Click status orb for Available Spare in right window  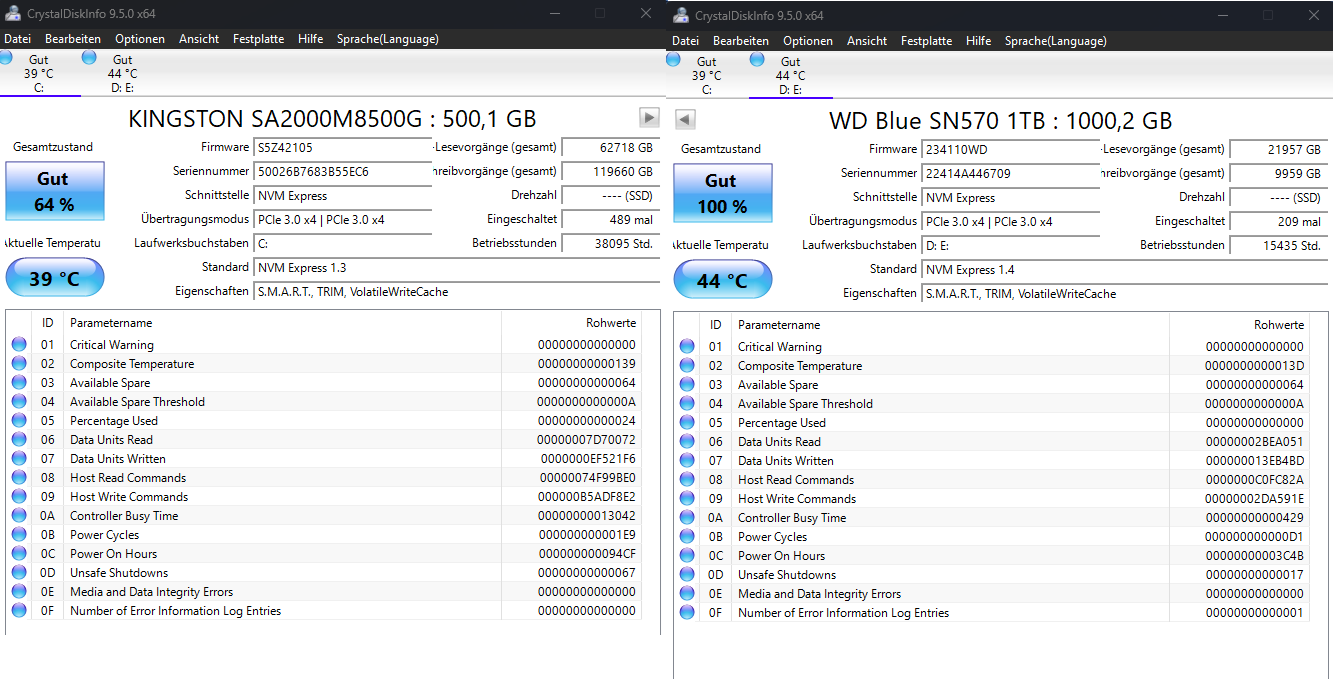pos(687,385)
